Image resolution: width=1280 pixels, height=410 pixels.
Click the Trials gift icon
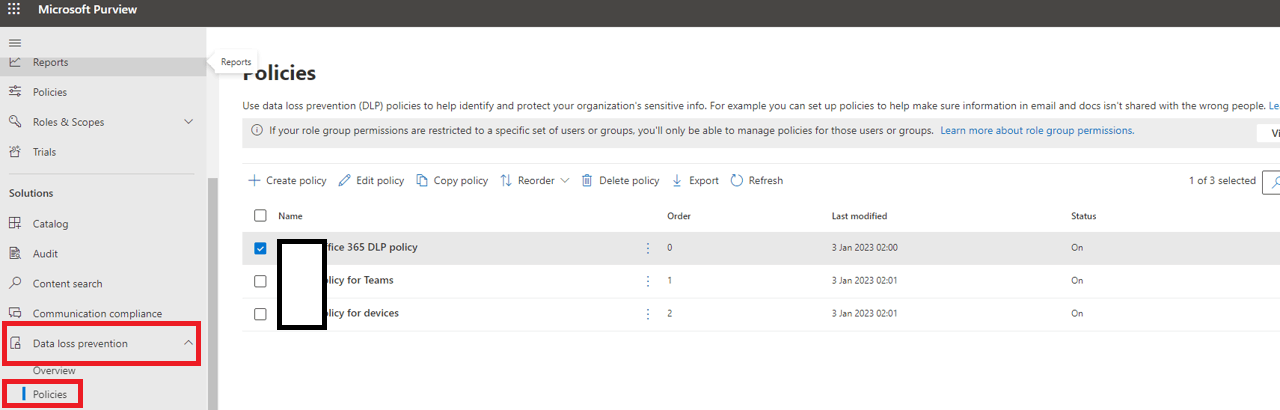pyautogui.click(x=15, y=152)
